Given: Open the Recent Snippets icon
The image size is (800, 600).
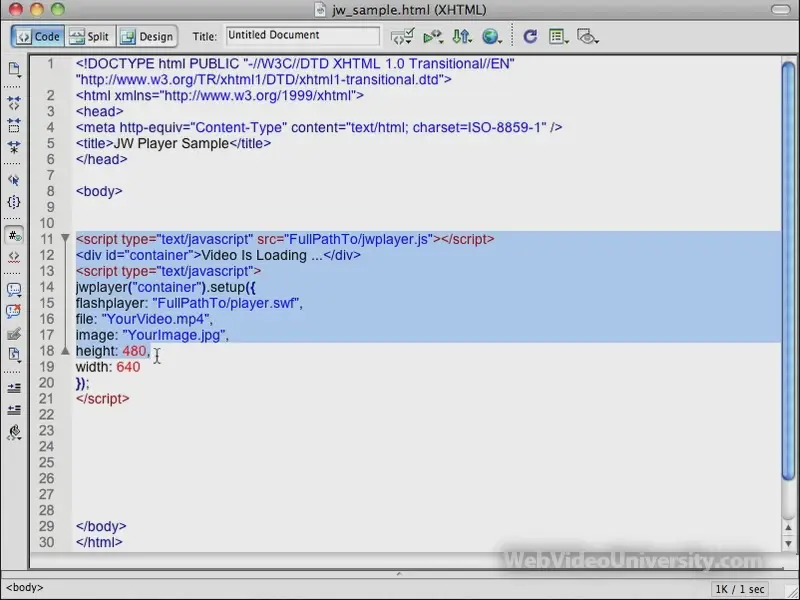Looking at the screenshot, I should [14, 354].
